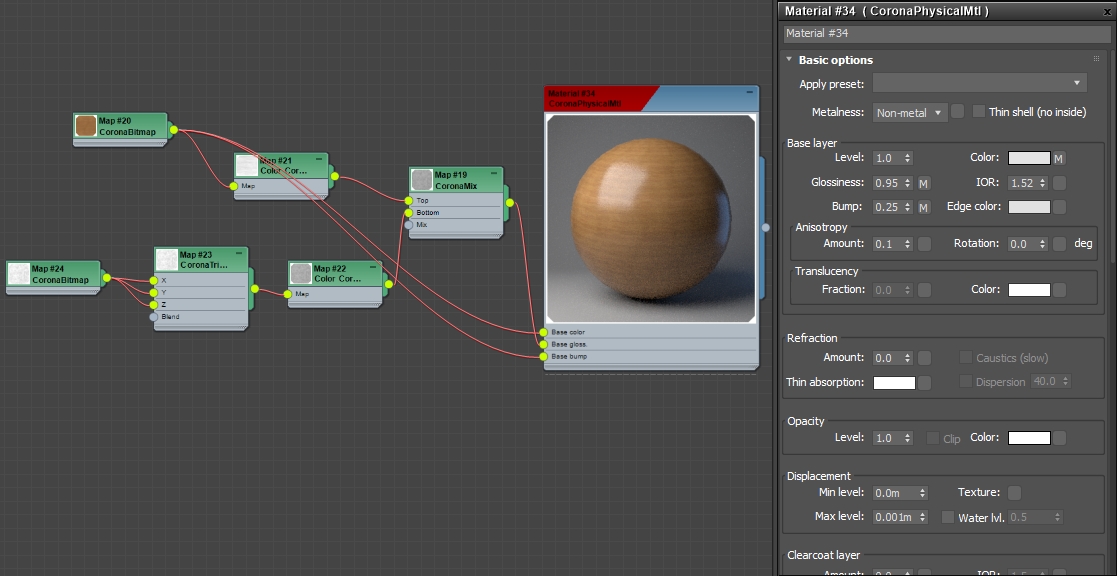Viewport: 1117px width, 576px height.
Task: Click the Displacement Texture map button
Action: click(1014, 493)
